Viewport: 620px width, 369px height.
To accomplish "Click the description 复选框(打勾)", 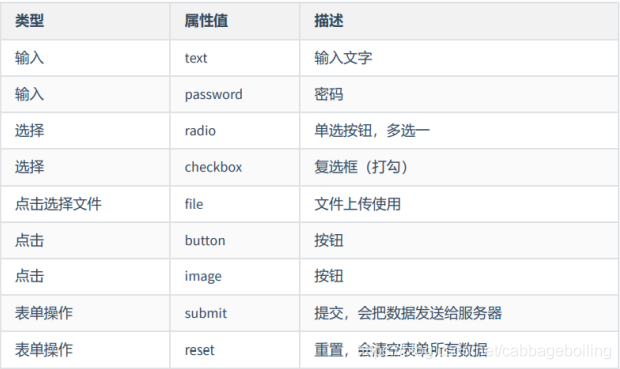I will pyautogui.click(x=361, y=167).
